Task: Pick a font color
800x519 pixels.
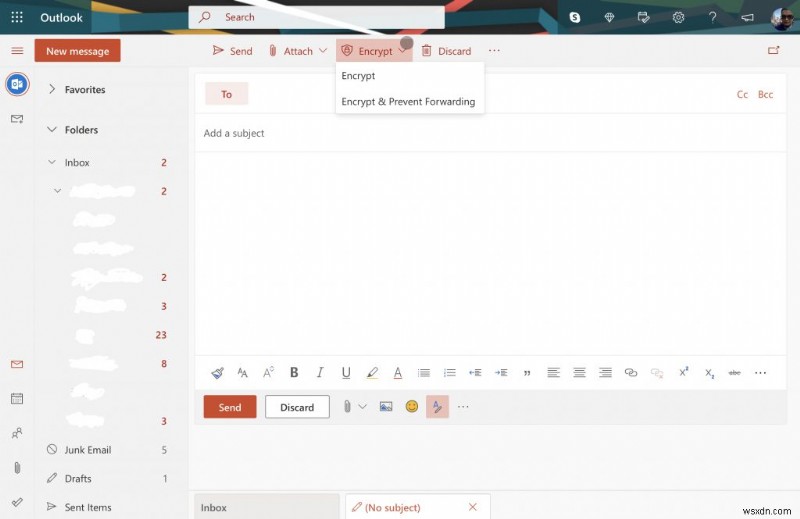Action: (398, 372)
